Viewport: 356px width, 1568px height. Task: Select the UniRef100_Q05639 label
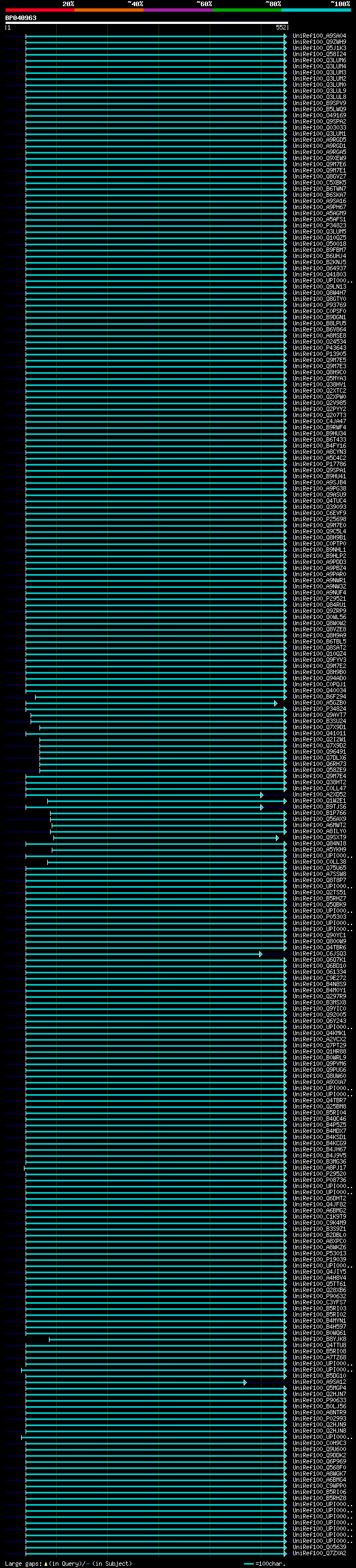point(319,1547)
